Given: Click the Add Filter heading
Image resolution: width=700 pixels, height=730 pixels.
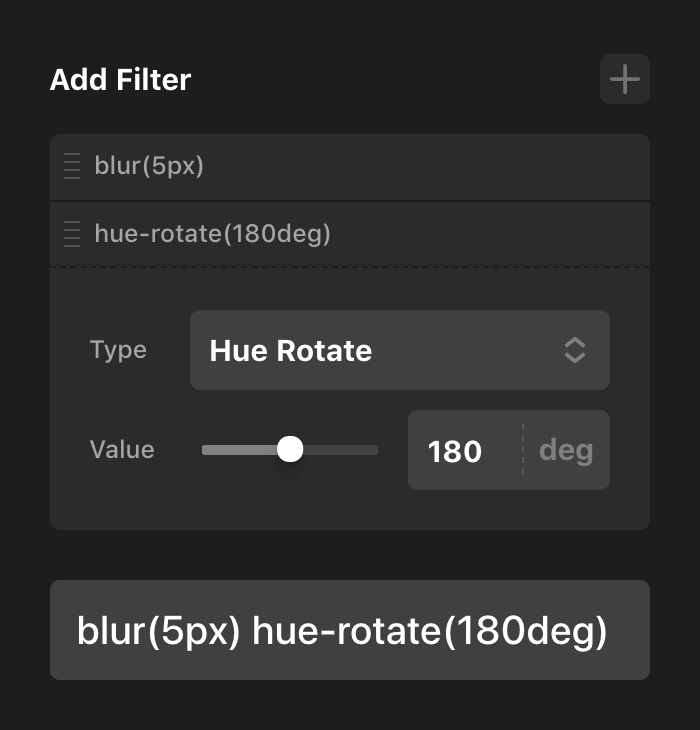Looking at the screenshot, I should (x=120, y=80).
